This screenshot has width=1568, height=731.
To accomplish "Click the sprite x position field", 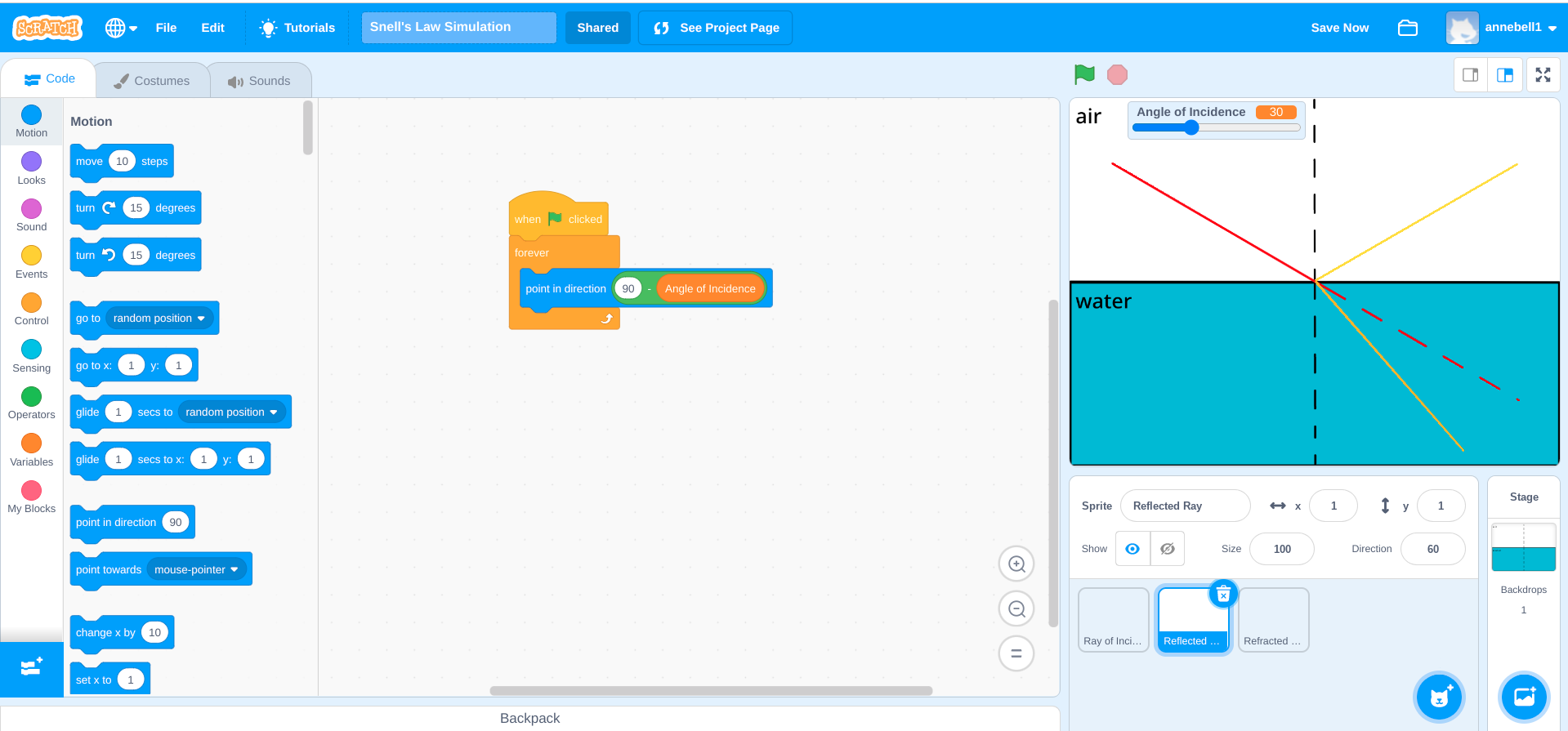I will point(1333,506).
